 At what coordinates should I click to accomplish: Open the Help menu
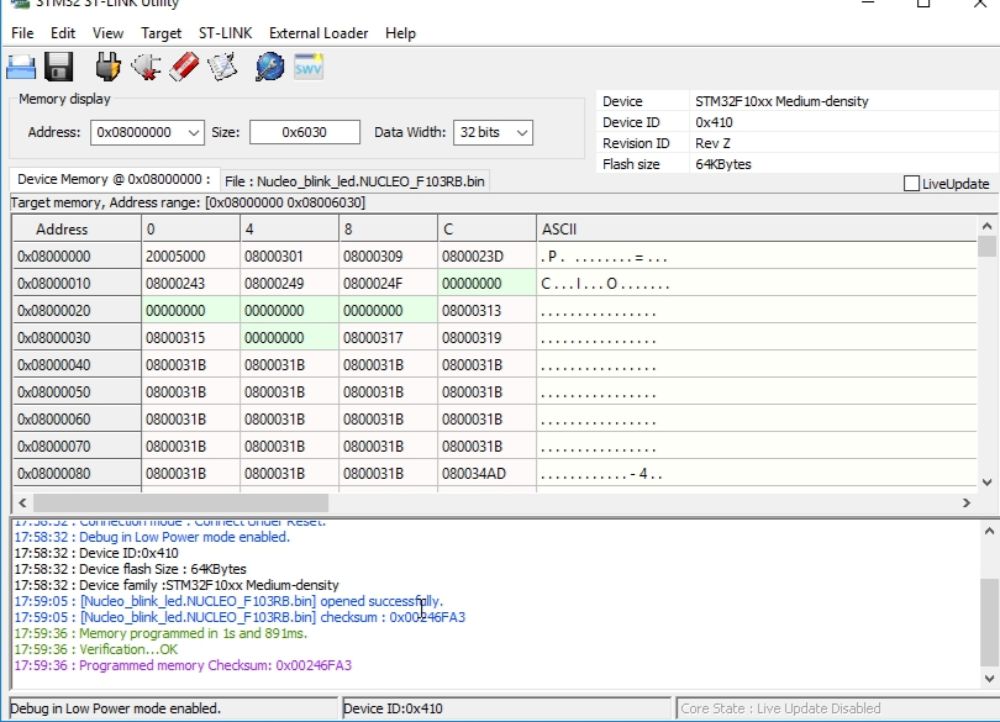coord(401,33)
